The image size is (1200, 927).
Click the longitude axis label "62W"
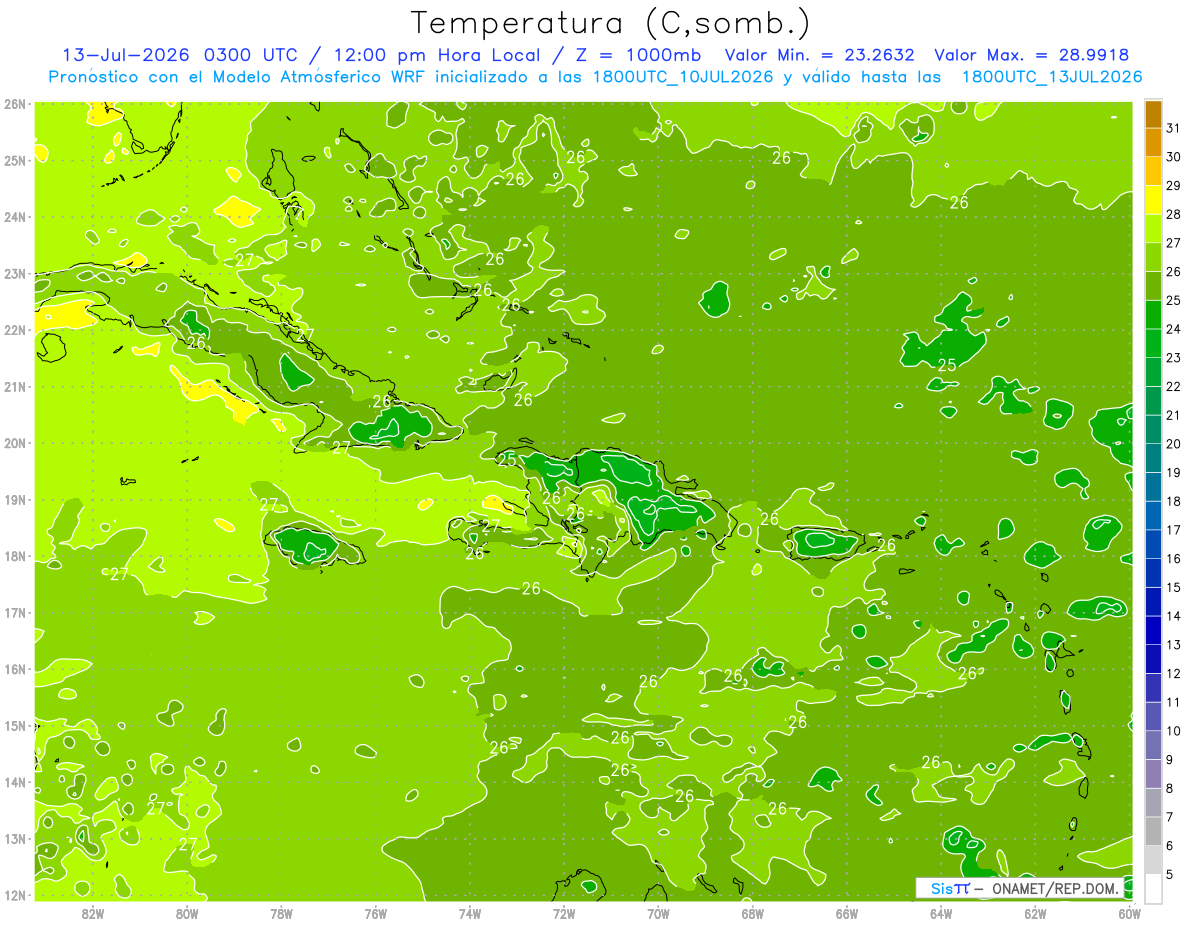click(1036, 913)
